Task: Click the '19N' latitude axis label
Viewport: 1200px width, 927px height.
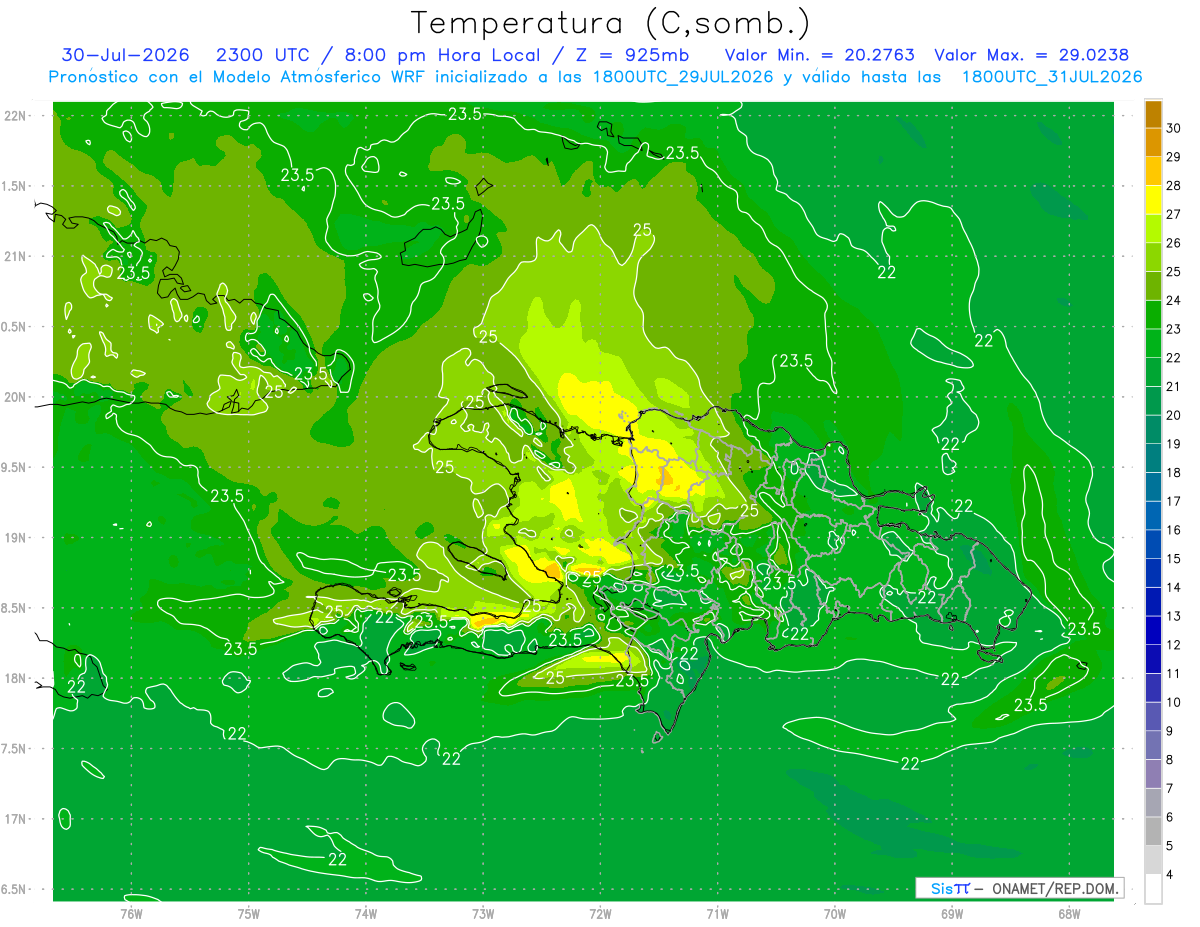Action: coord(17,537)
